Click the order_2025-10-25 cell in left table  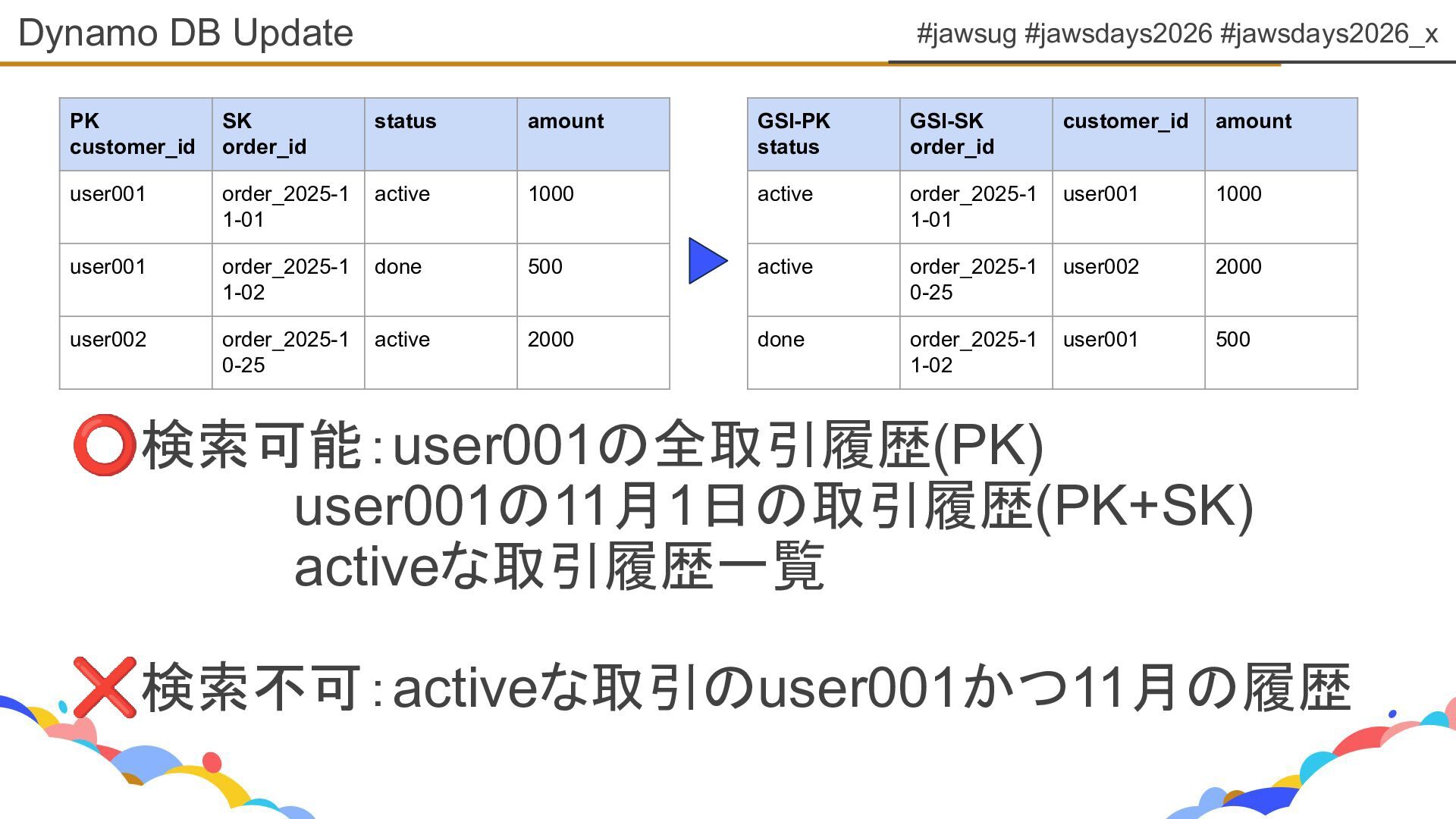tap(287, 352)
